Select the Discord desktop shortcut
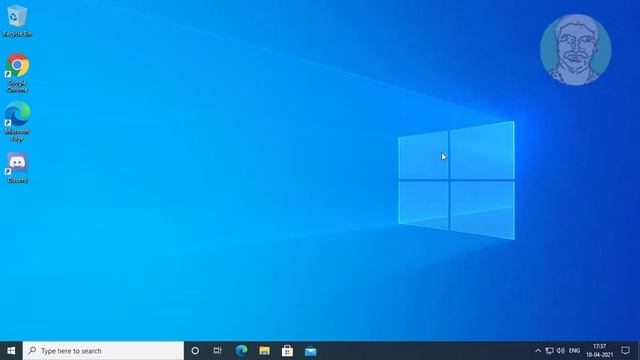640x360 pixels. point(17,168)
